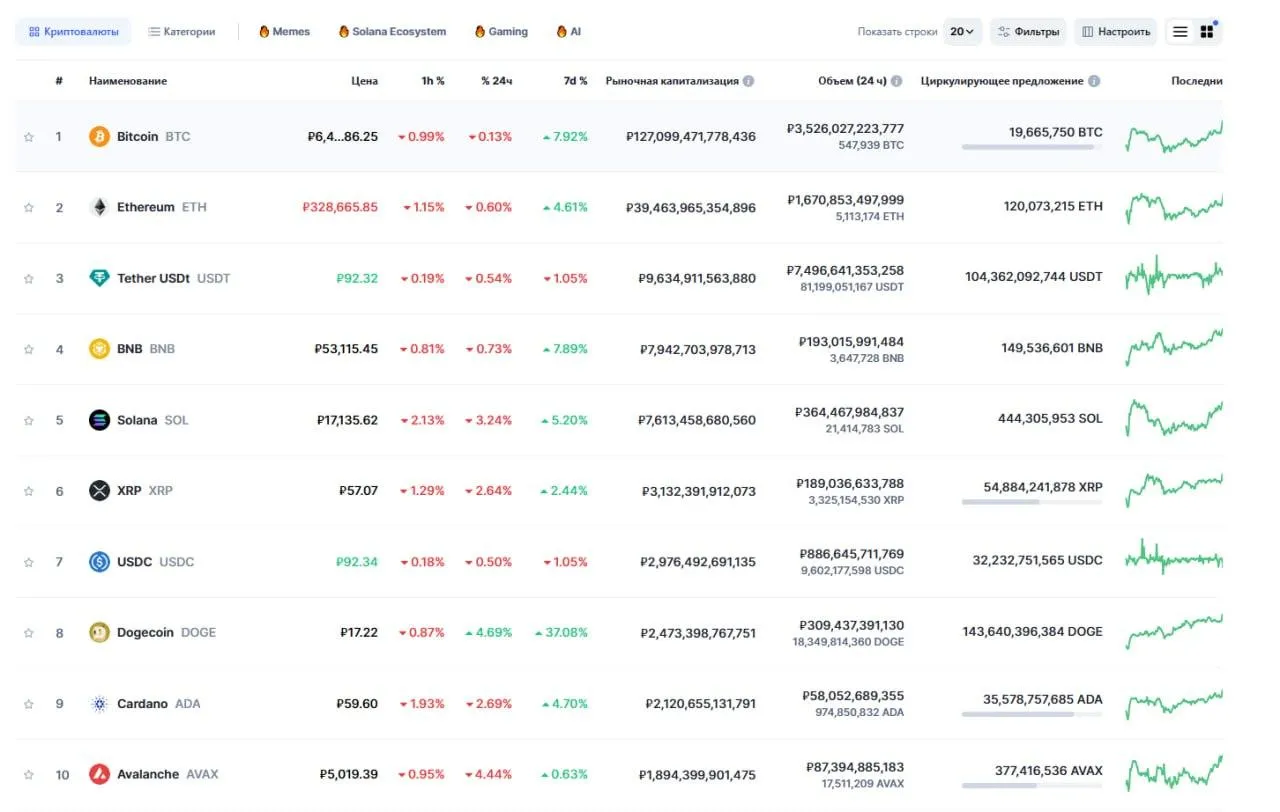
Task: Click the Dogecoin logo icon
Action: click(x=99, y=632)
